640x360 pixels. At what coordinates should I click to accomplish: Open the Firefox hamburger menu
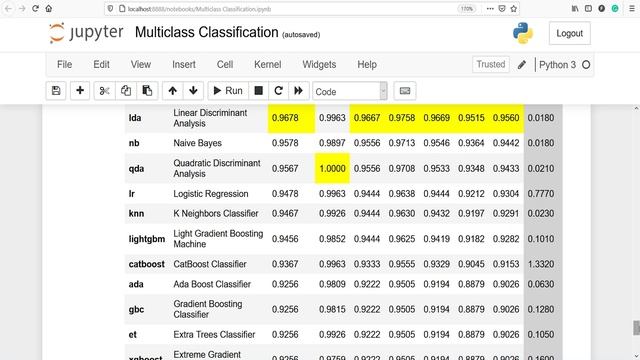pos(632,9)
